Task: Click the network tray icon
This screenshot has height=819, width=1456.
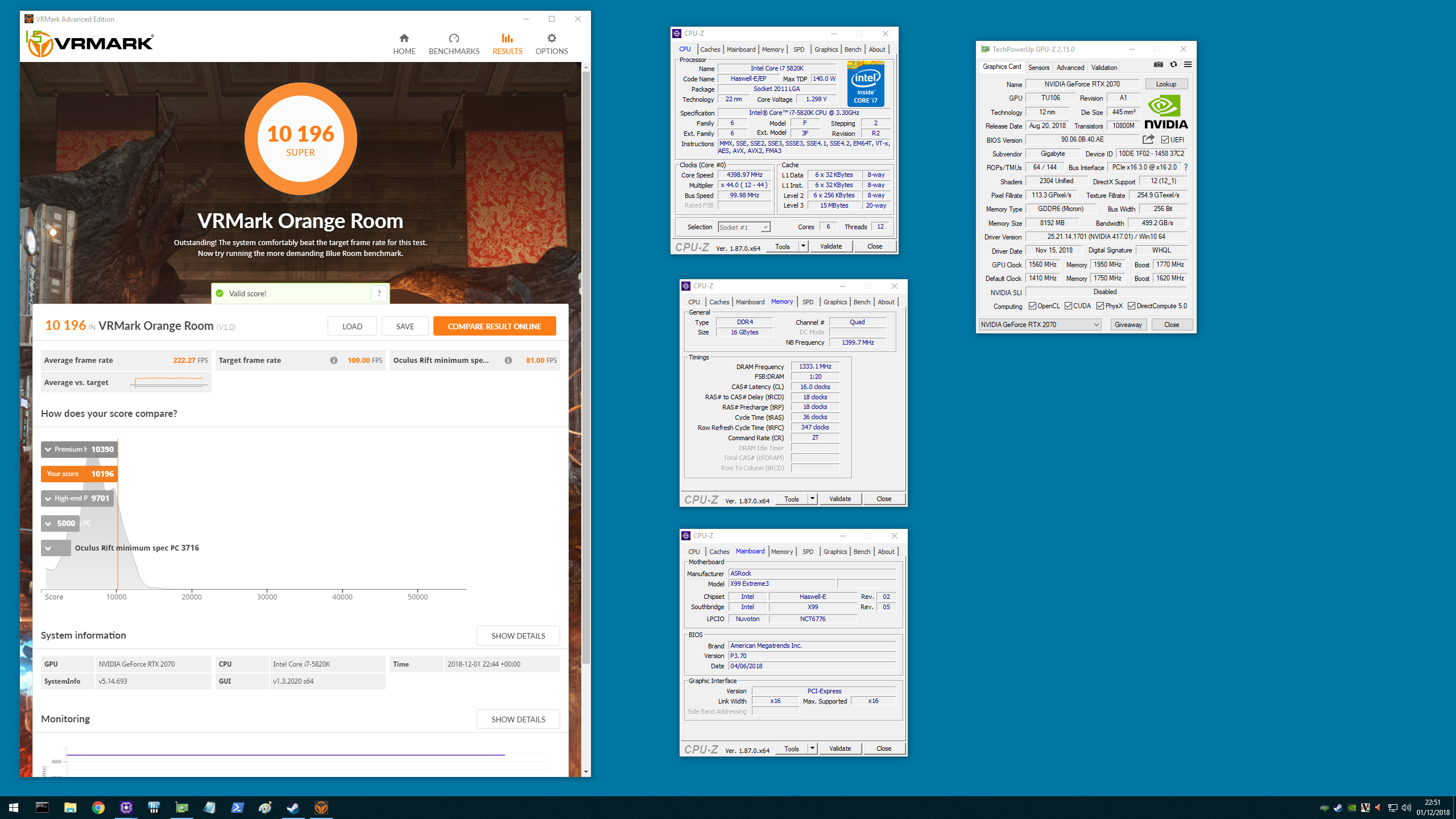Action: [1393, 808]
